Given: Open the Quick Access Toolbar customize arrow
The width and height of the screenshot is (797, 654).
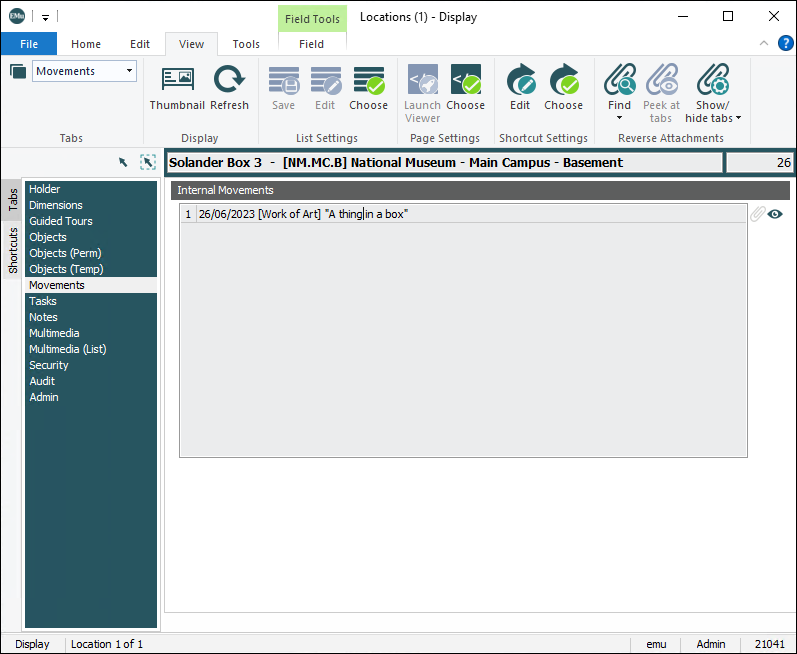Looking at the screenshot, I should click(45, 17).
